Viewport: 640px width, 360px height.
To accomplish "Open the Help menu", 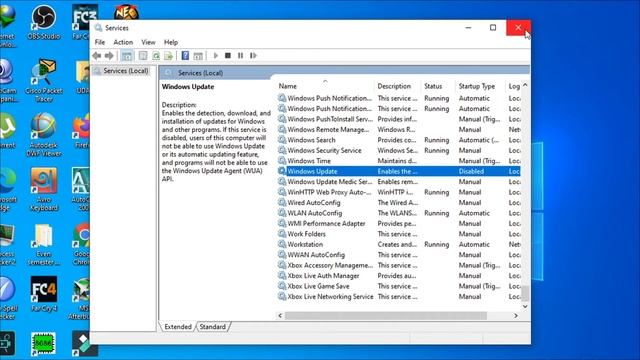I will pyautogui.click(x=171, y=42).
